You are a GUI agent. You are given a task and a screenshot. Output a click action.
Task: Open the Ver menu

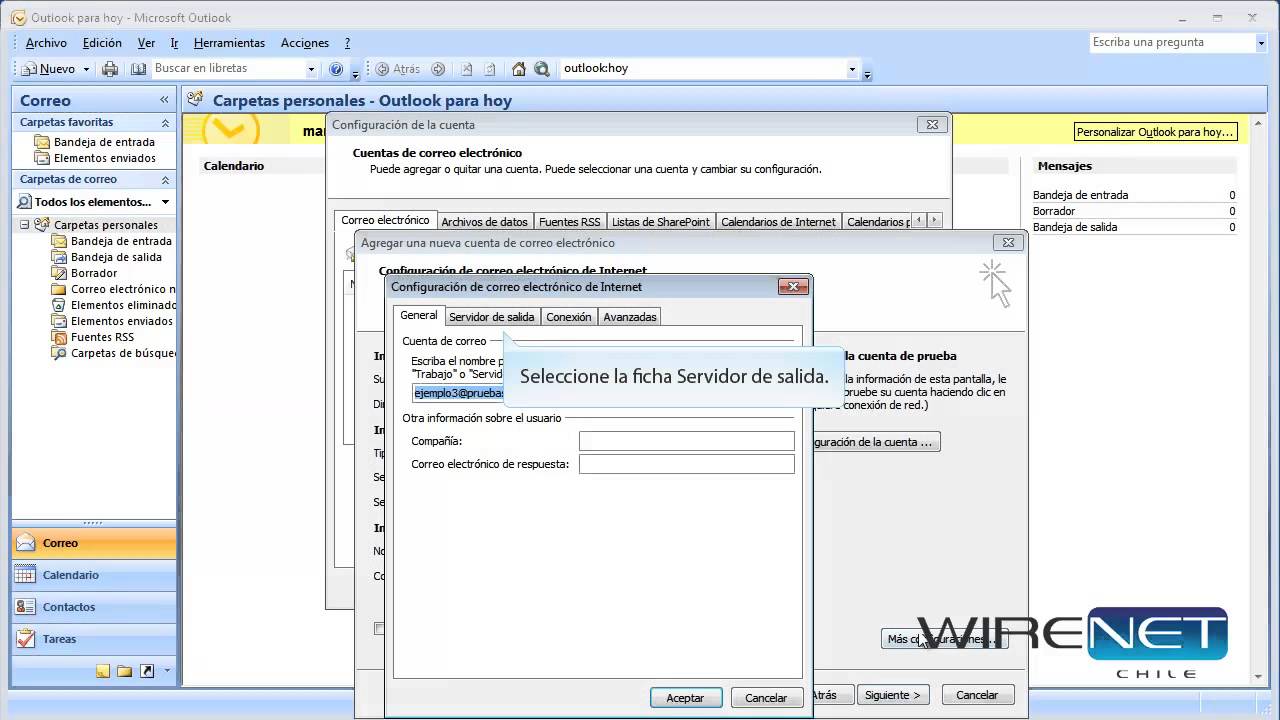click(x=146, y=43)
